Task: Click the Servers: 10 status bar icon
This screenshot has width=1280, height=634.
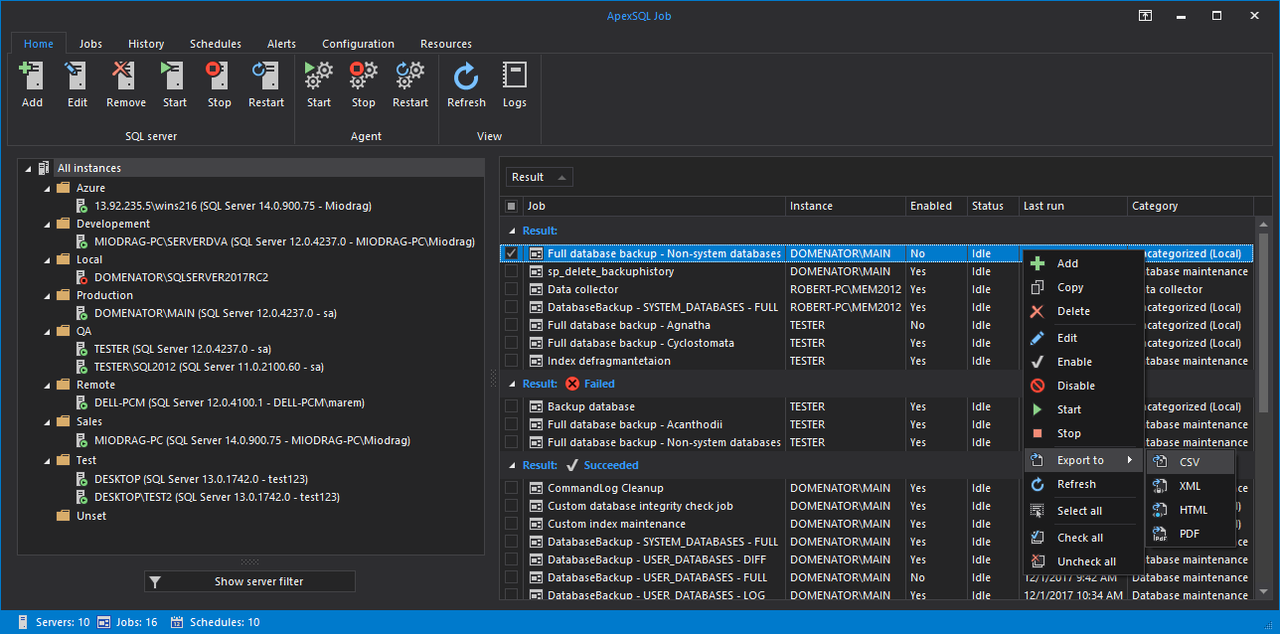Action: [x=22, y=622]
